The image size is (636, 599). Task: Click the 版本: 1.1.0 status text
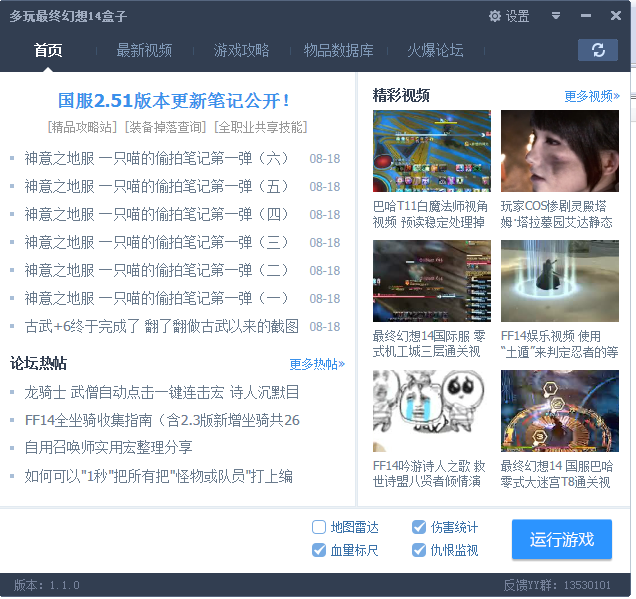pos(47,585)
